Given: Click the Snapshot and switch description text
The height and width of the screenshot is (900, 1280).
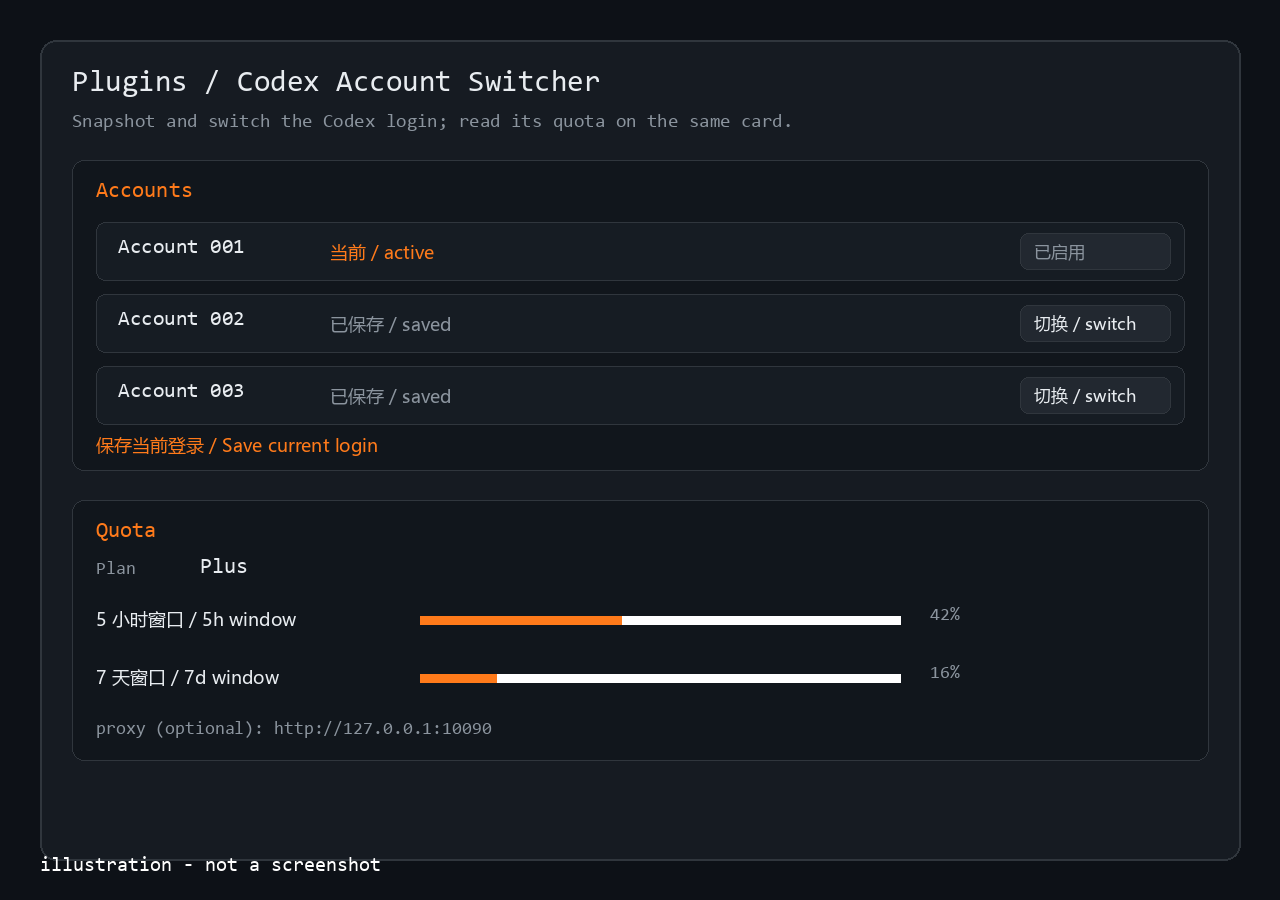Looking at the screenshot, I should 432,121.
